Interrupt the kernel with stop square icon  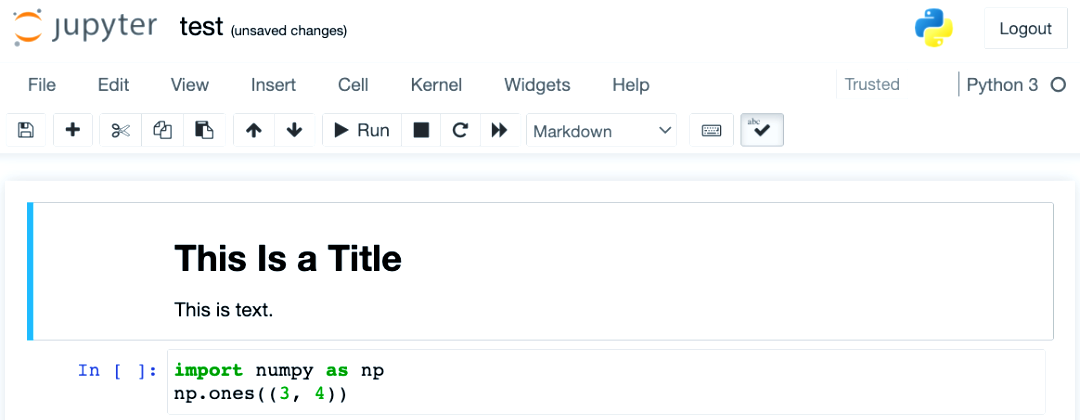point(422,130)
